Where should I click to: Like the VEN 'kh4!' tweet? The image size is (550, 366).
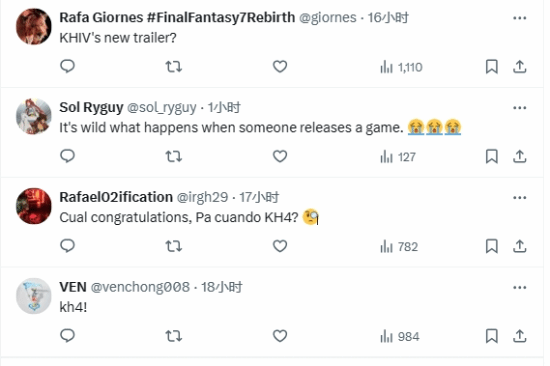pos(280,336)
